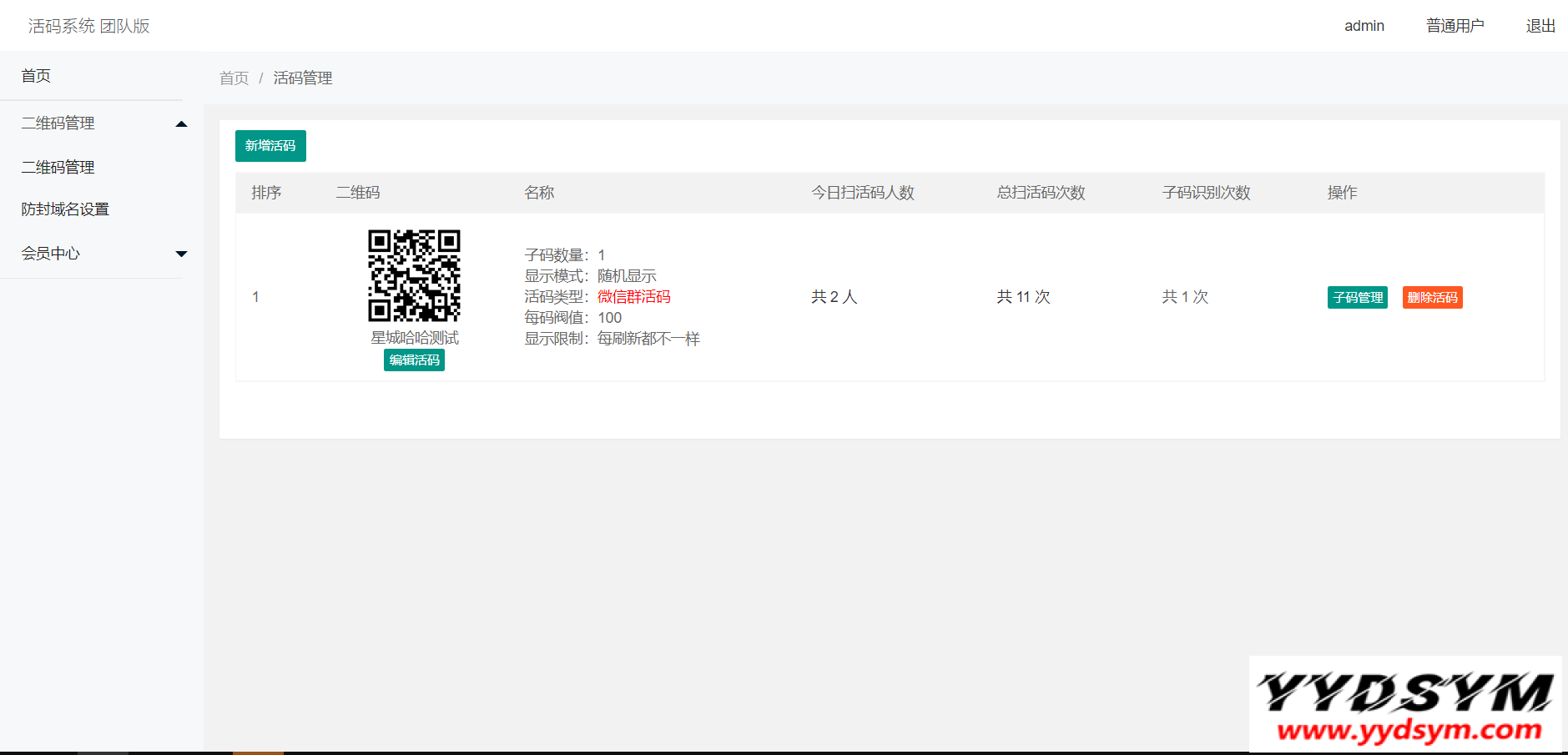Click the YYDSYM watermark logo
1568x755 pixels.
coord(1405,705)
